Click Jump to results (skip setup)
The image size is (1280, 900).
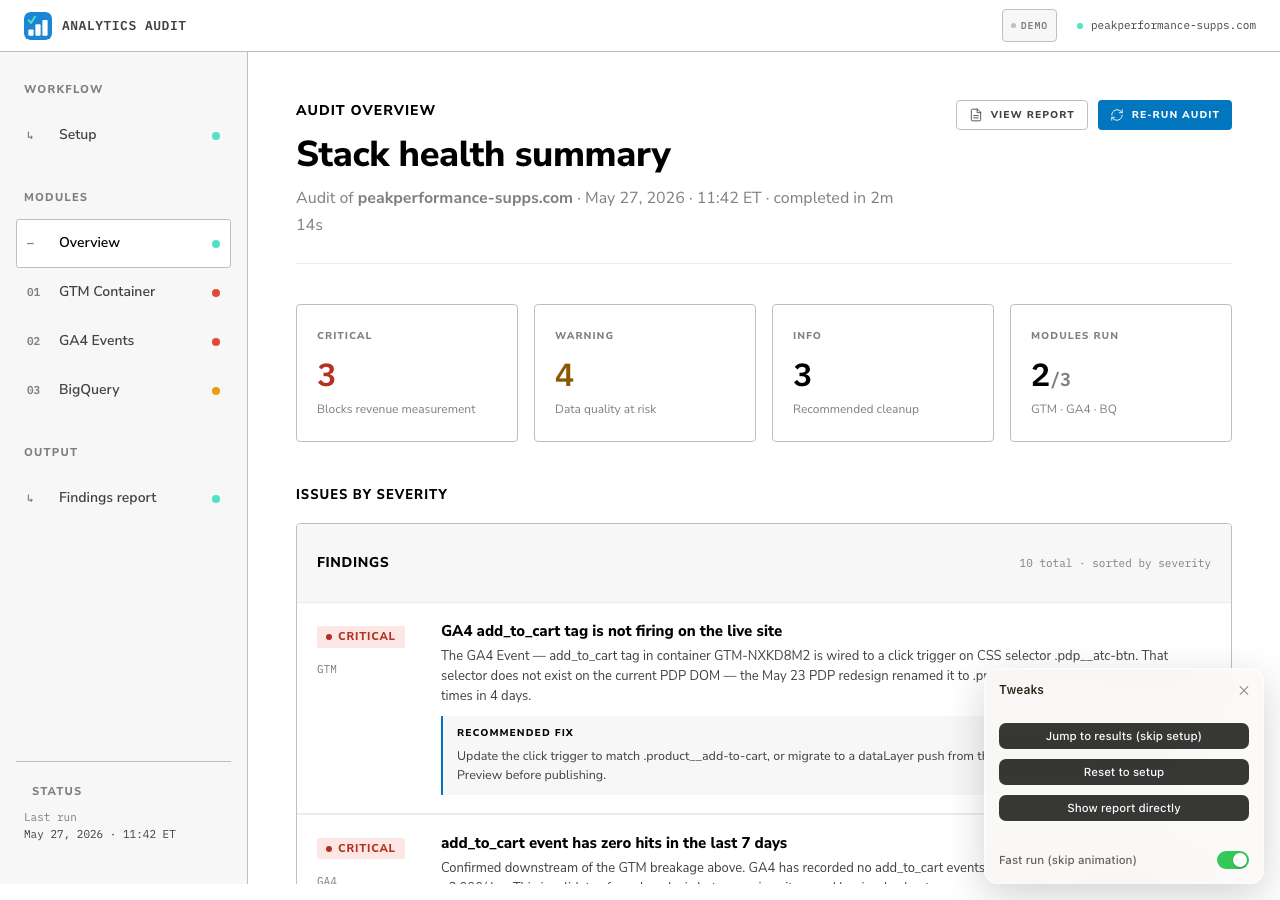(1124, 736)
